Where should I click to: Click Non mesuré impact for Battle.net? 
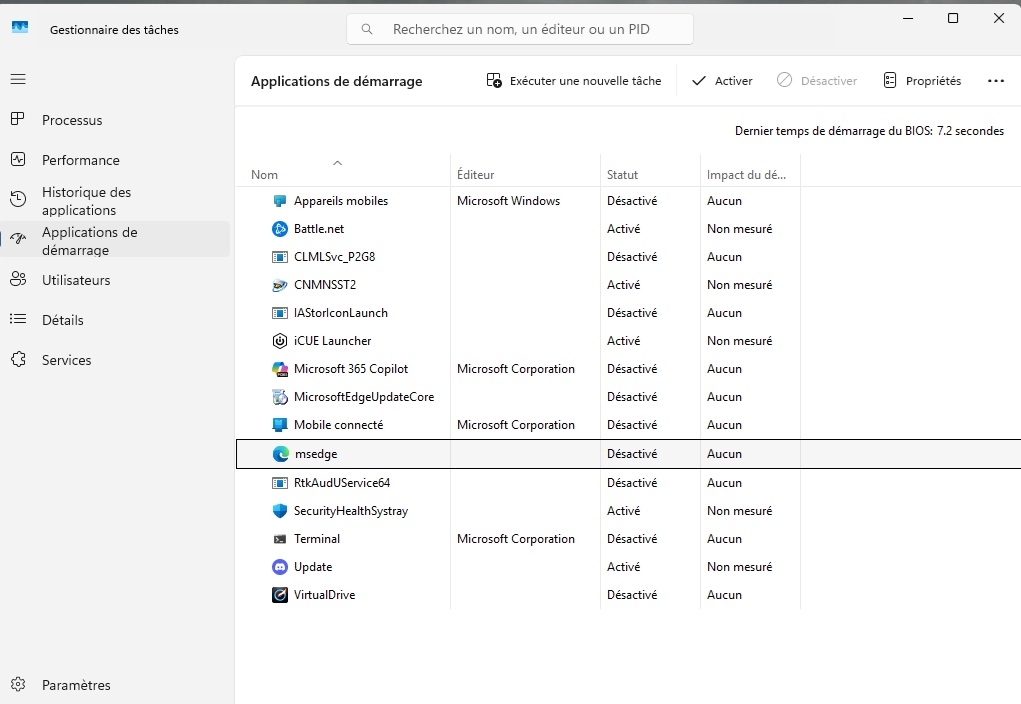tap(739, 229)
